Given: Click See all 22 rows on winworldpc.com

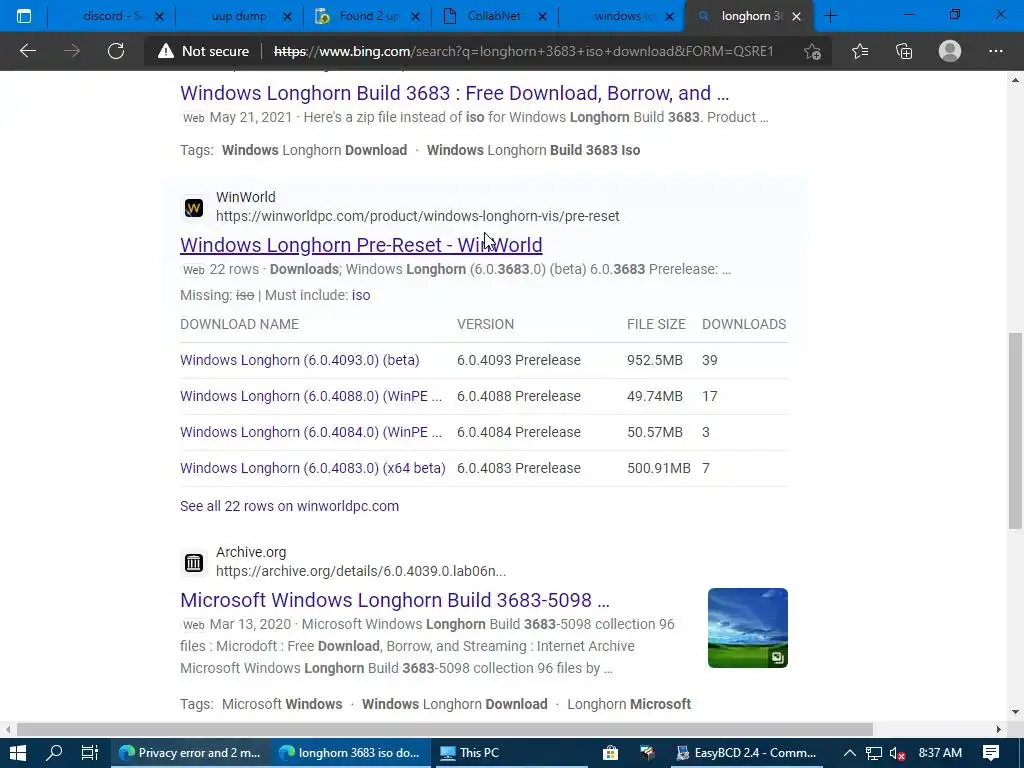Looking at the screenshot, I should [289, 506].
